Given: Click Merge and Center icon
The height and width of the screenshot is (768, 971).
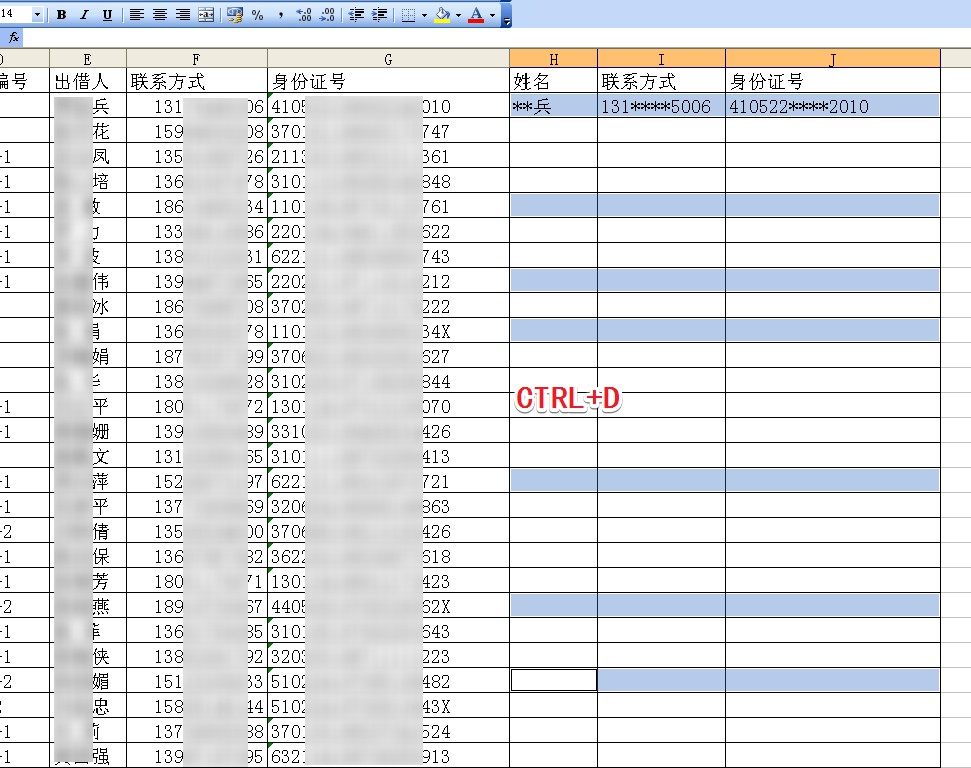Looking at the screenshot, I should (x=206, y=15).
